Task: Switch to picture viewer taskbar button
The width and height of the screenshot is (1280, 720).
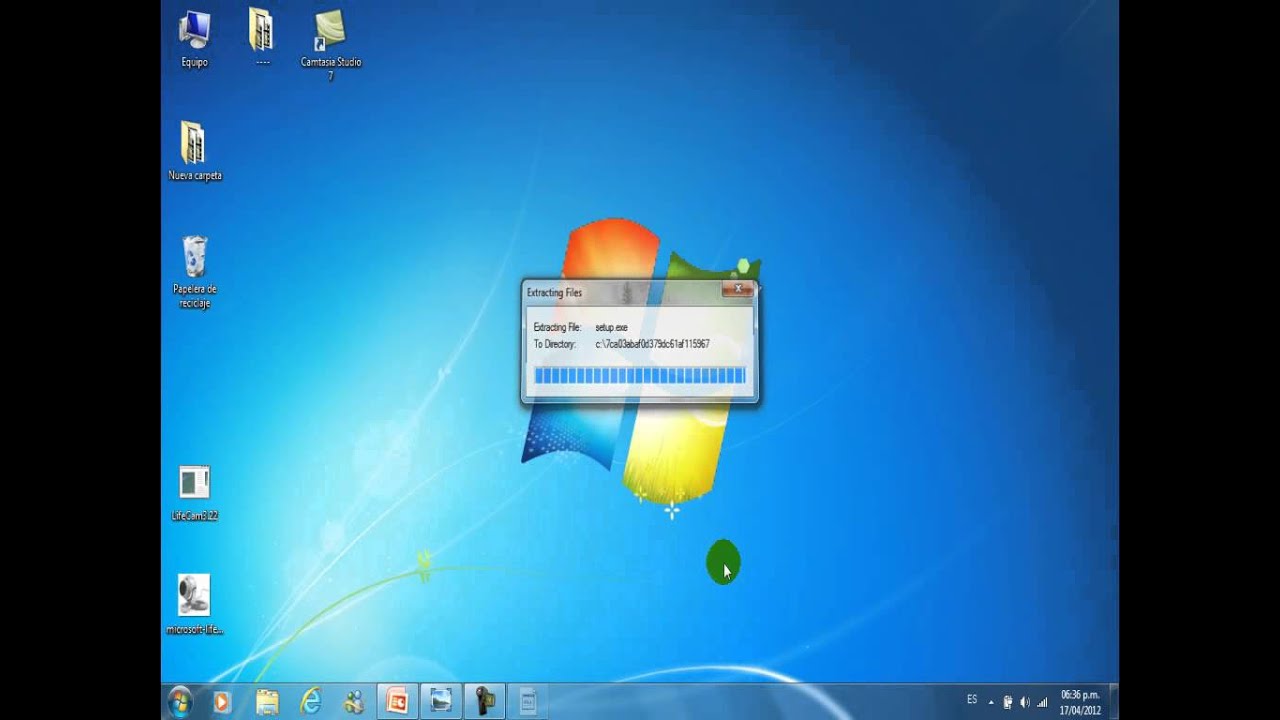Action: [x=441, y=702]
